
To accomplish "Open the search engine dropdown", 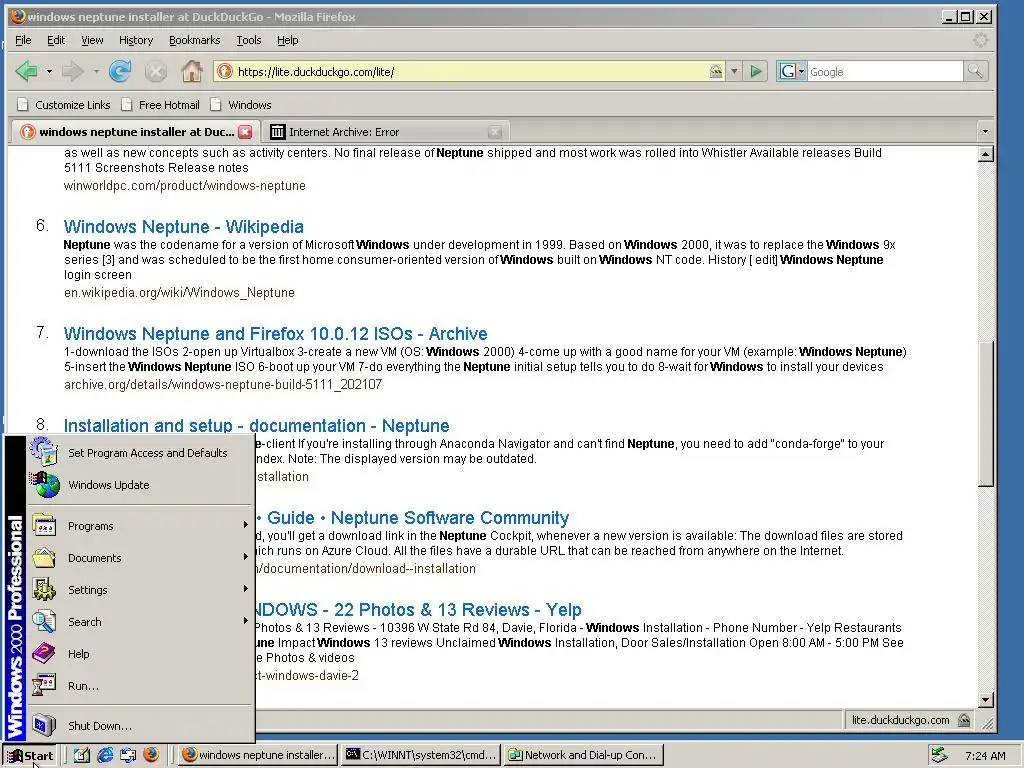I will click(792, 71).
